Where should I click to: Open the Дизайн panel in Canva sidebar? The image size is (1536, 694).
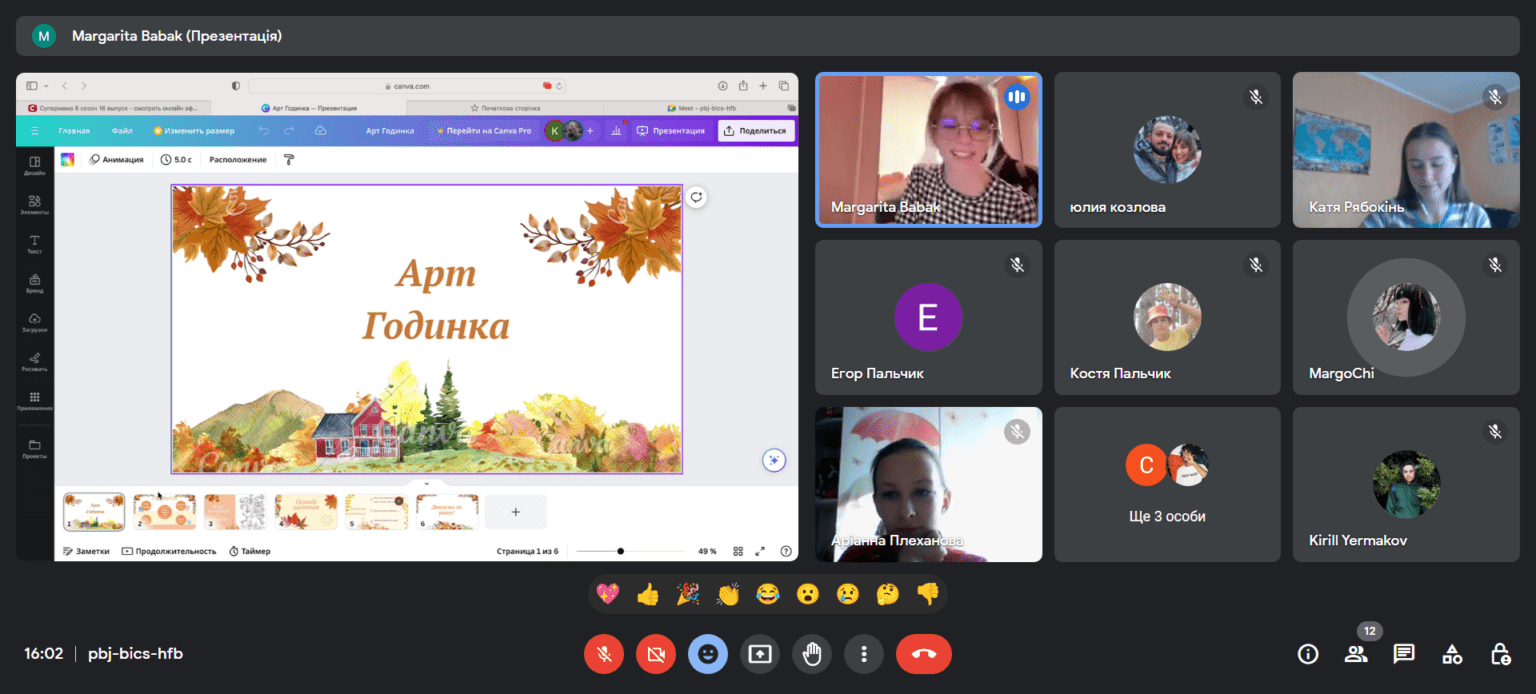(x=34, y=166)
